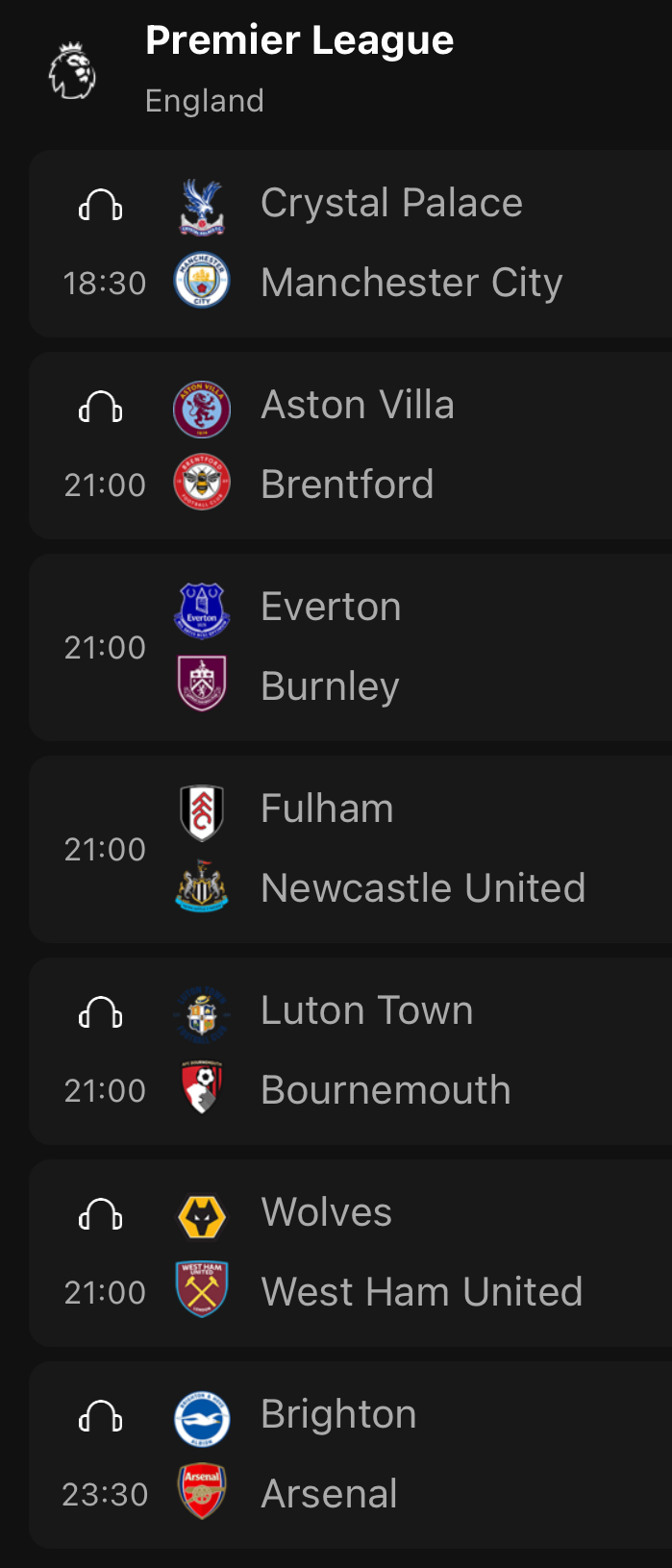Viewport: 672px width, 1568px height.
Task: Open the Fulham vs Newcastle United fixture
Action: tap(351, 849)
